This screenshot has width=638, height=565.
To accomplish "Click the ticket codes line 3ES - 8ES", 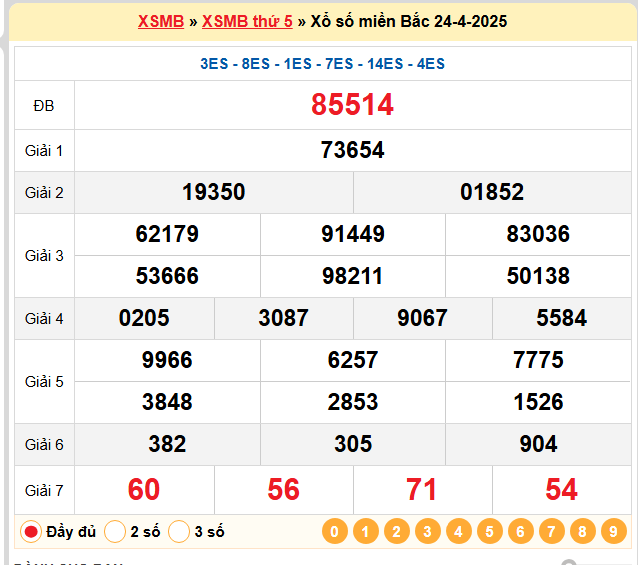I will click(322, 64).
